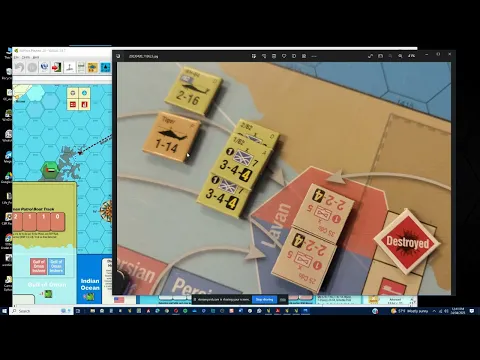Click the file info icon in photo viewer
This screenshot has width=480, height=360.
[x=294, y=56]
